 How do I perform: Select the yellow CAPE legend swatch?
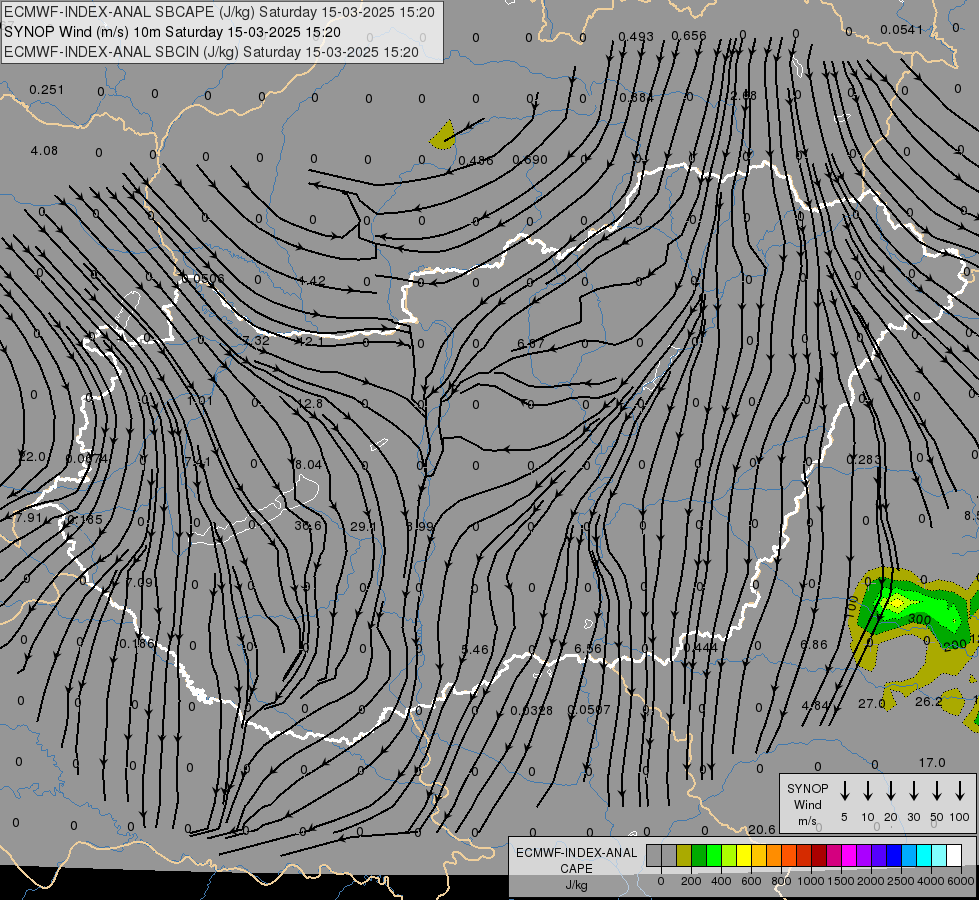(744, 855)
